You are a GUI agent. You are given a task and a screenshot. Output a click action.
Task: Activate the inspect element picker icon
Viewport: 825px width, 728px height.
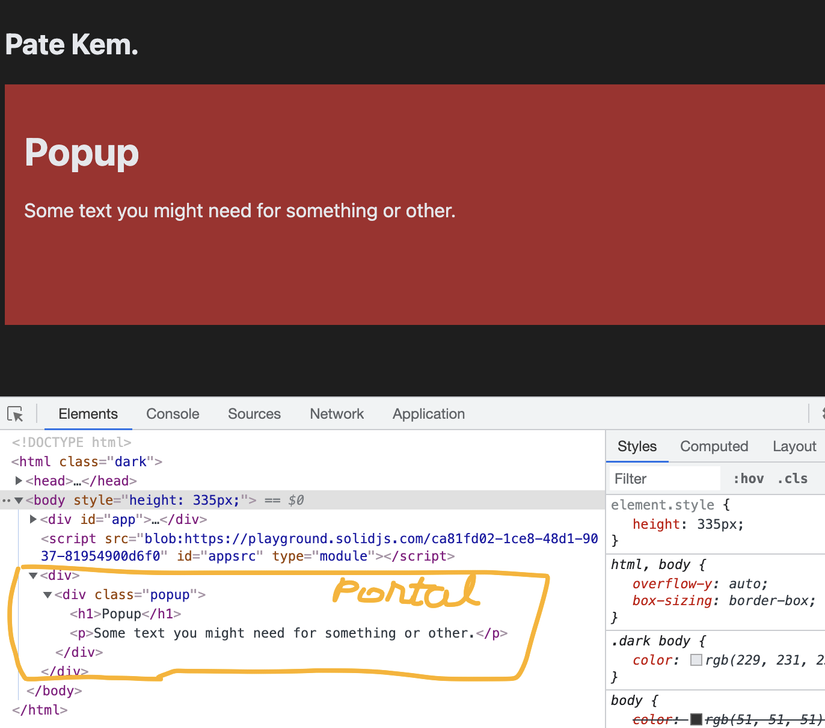tap(15, 414)
